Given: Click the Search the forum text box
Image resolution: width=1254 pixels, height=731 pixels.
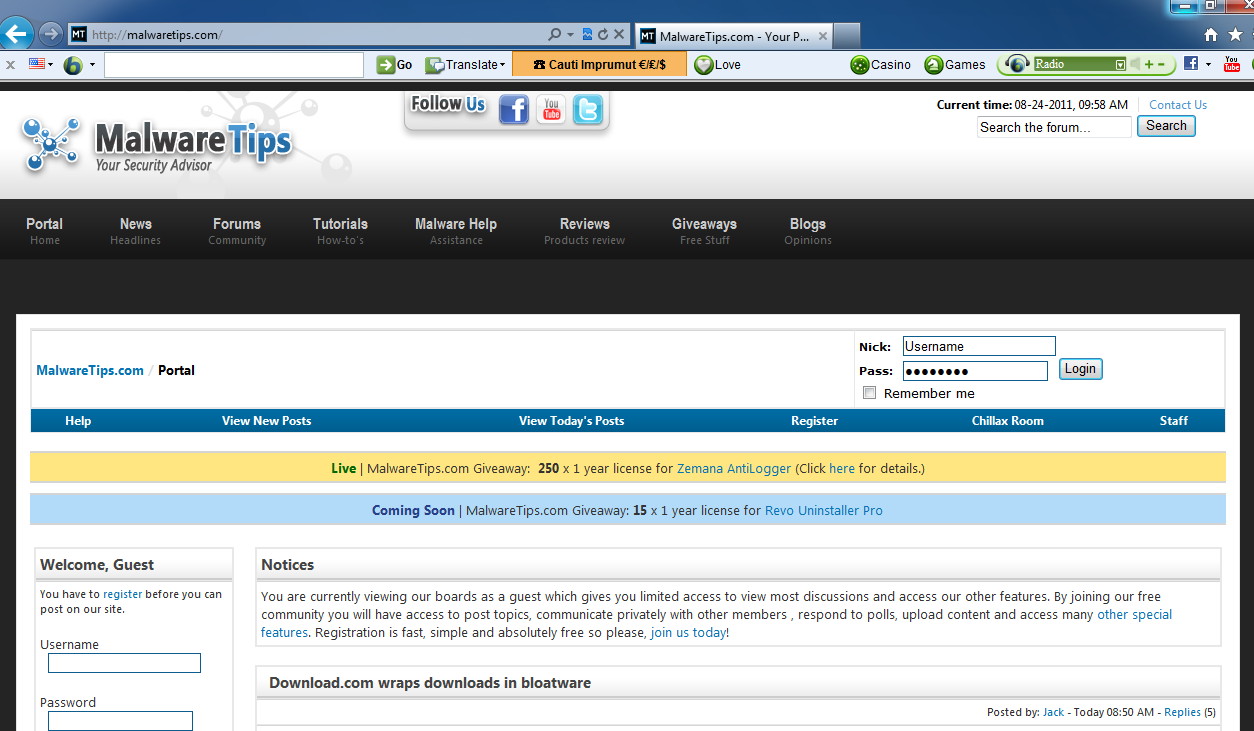Looking at the screenshot, I should [1054, 127].
